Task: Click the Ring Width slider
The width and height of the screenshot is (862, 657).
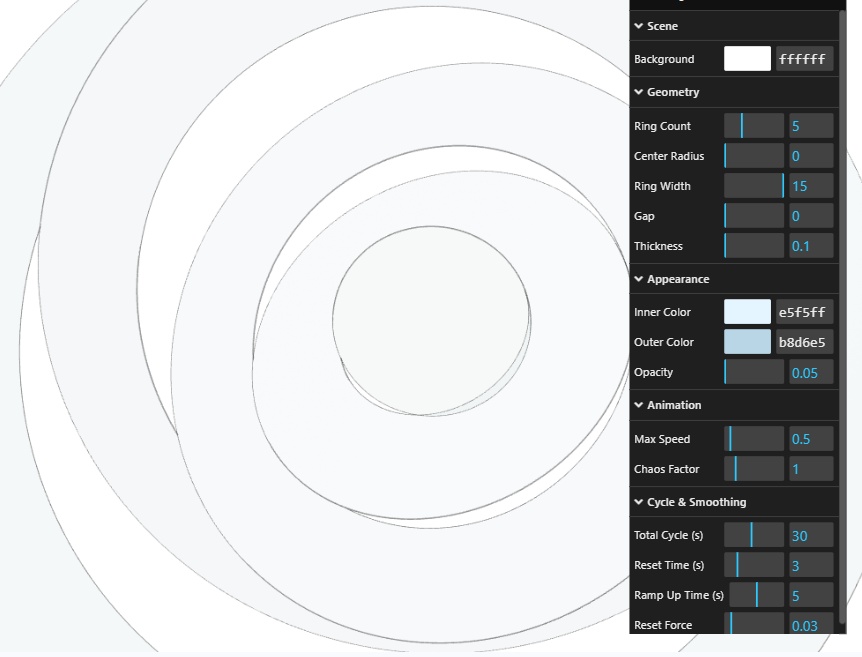Action: click(754, 186)
